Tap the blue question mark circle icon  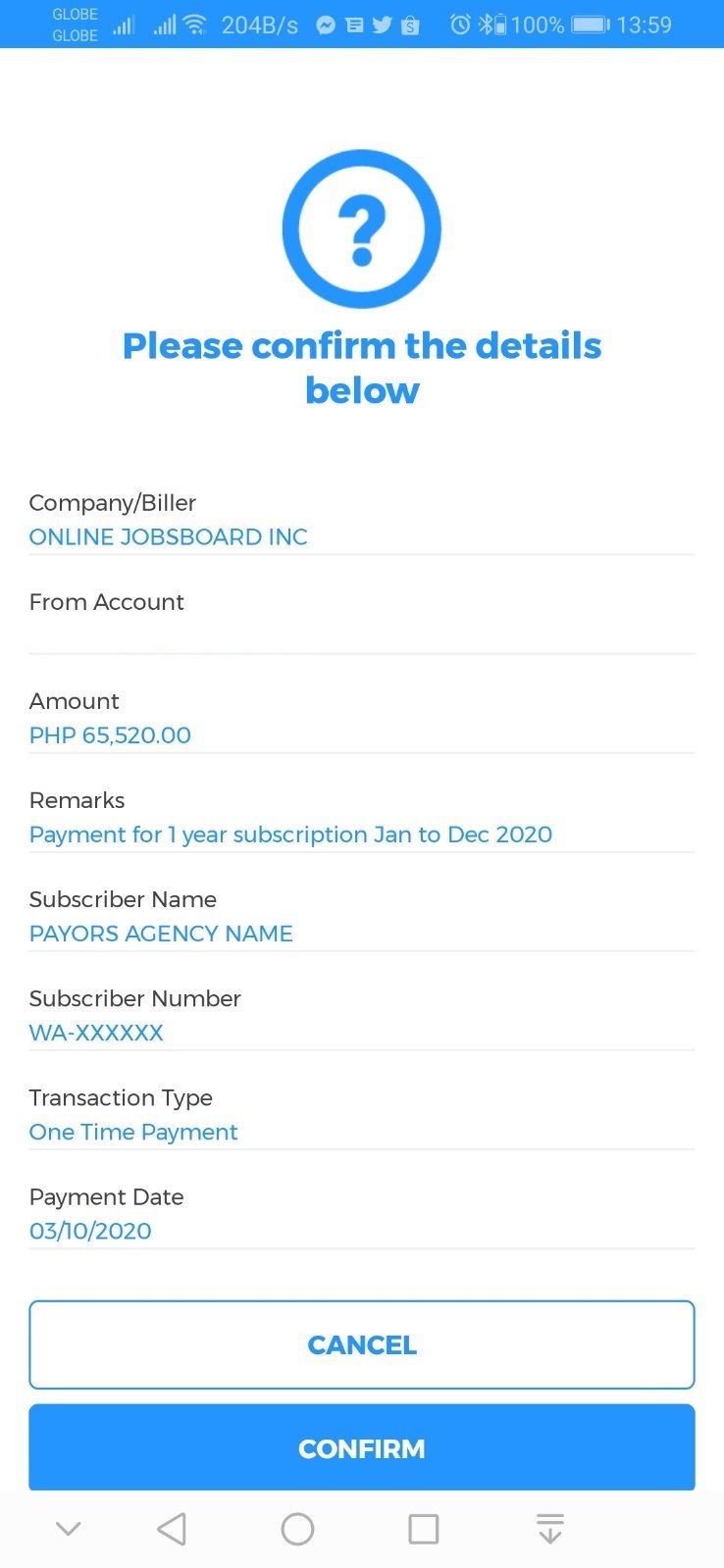[x=362, y=227]
